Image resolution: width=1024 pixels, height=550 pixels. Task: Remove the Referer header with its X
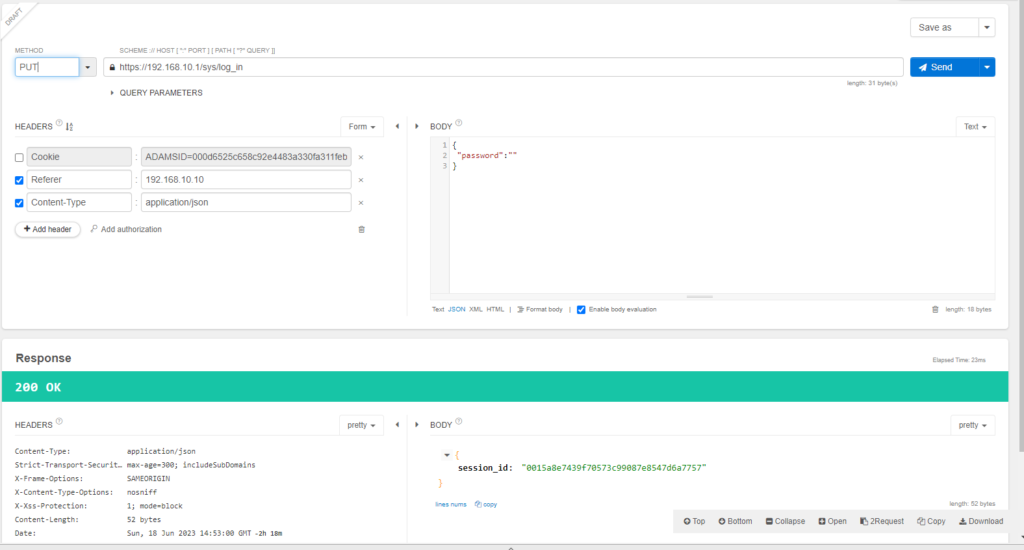point(360,180)
